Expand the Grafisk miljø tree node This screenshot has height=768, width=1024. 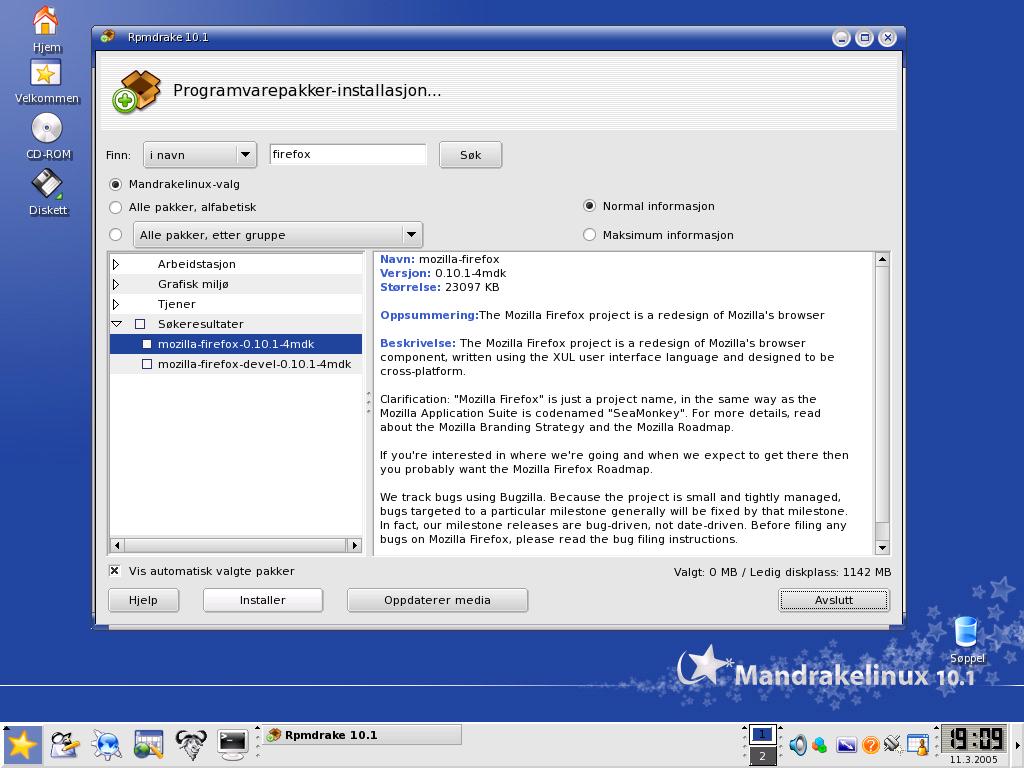point(116,284)
